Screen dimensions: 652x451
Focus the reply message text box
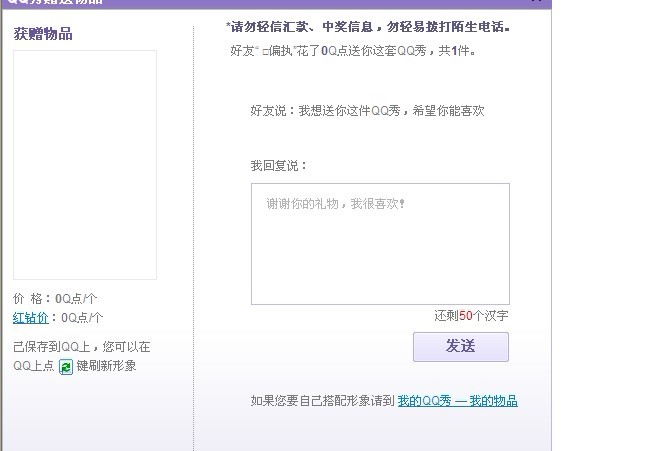(x=380, y=244)
